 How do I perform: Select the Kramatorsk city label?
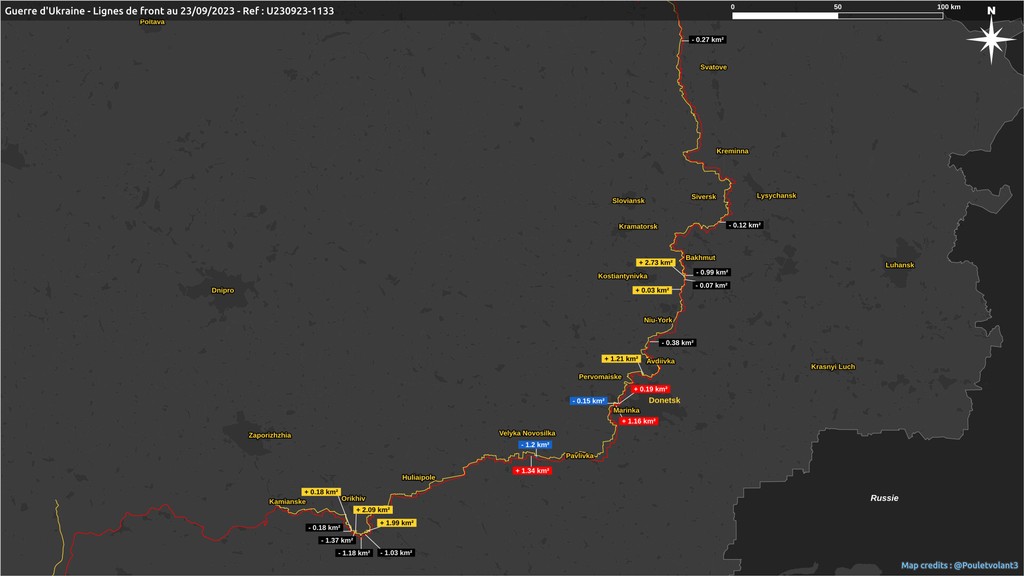pos(638,227)
